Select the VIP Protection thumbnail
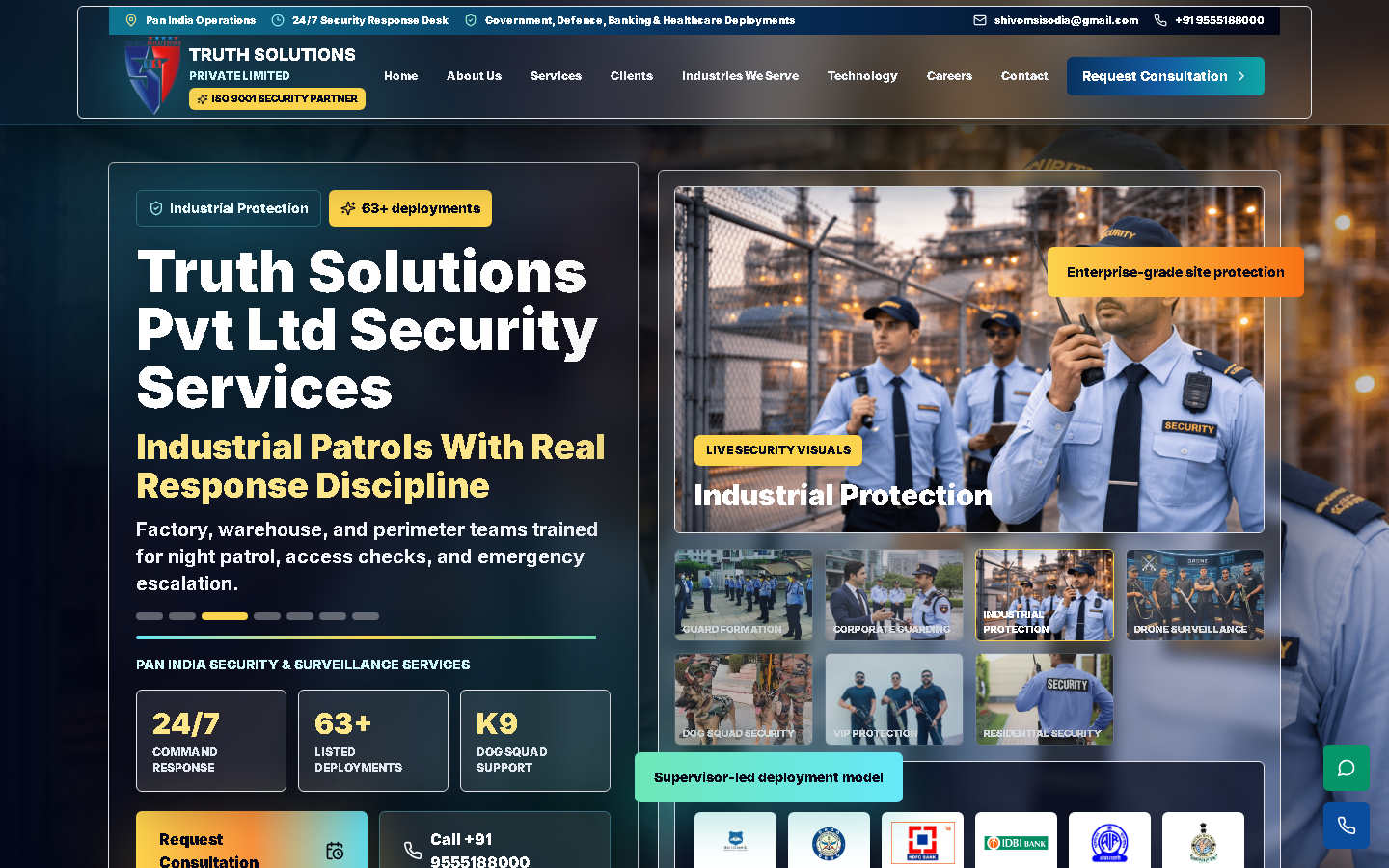 tap(894, 699)
